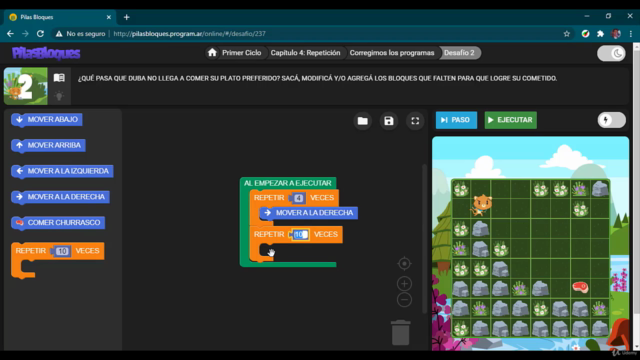
Task: Toggle the turbo lightning switch
Action: click(611, 120)
